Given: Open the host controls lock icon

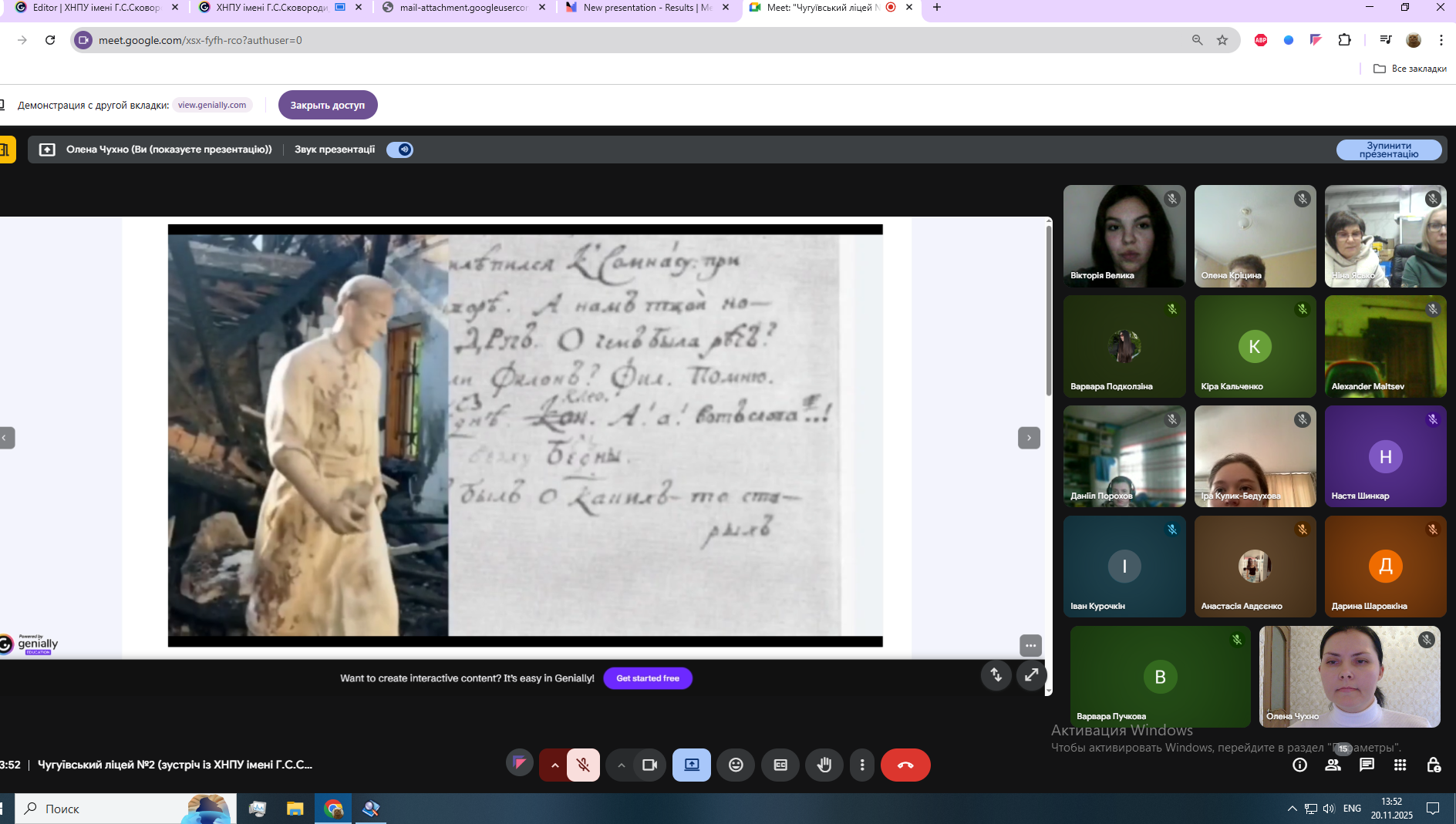Looking at the screenshot, I should [1434, 765].
